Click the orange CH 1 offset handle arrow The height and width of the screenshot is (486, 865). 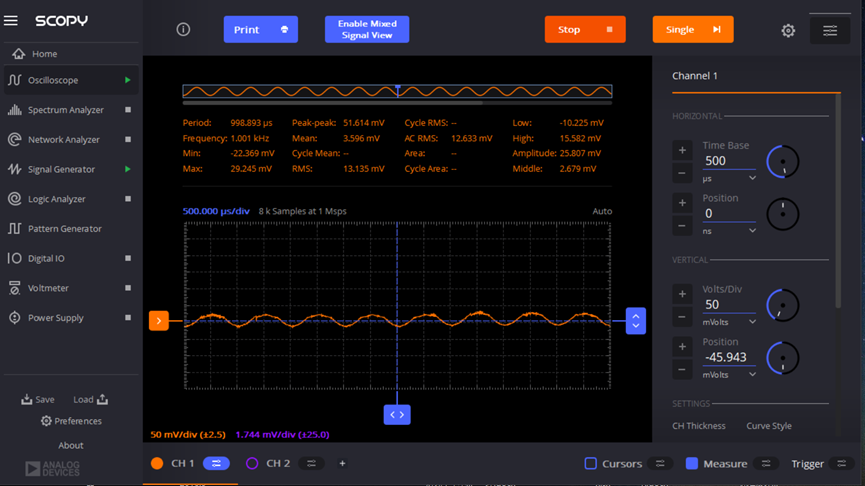click(x=159, y=321)
